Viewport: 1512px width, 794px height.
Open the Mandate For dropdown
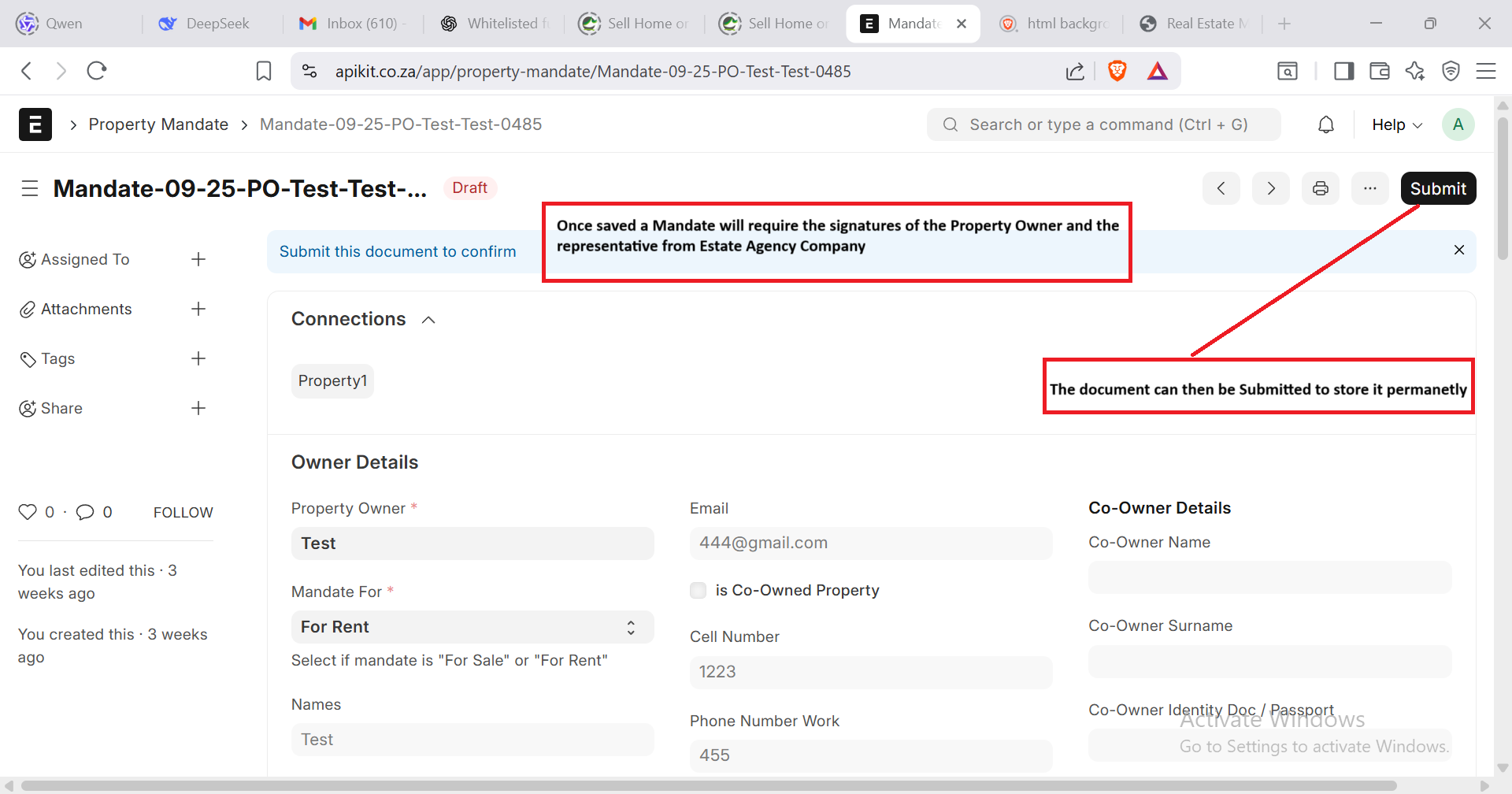coord(472,627)
